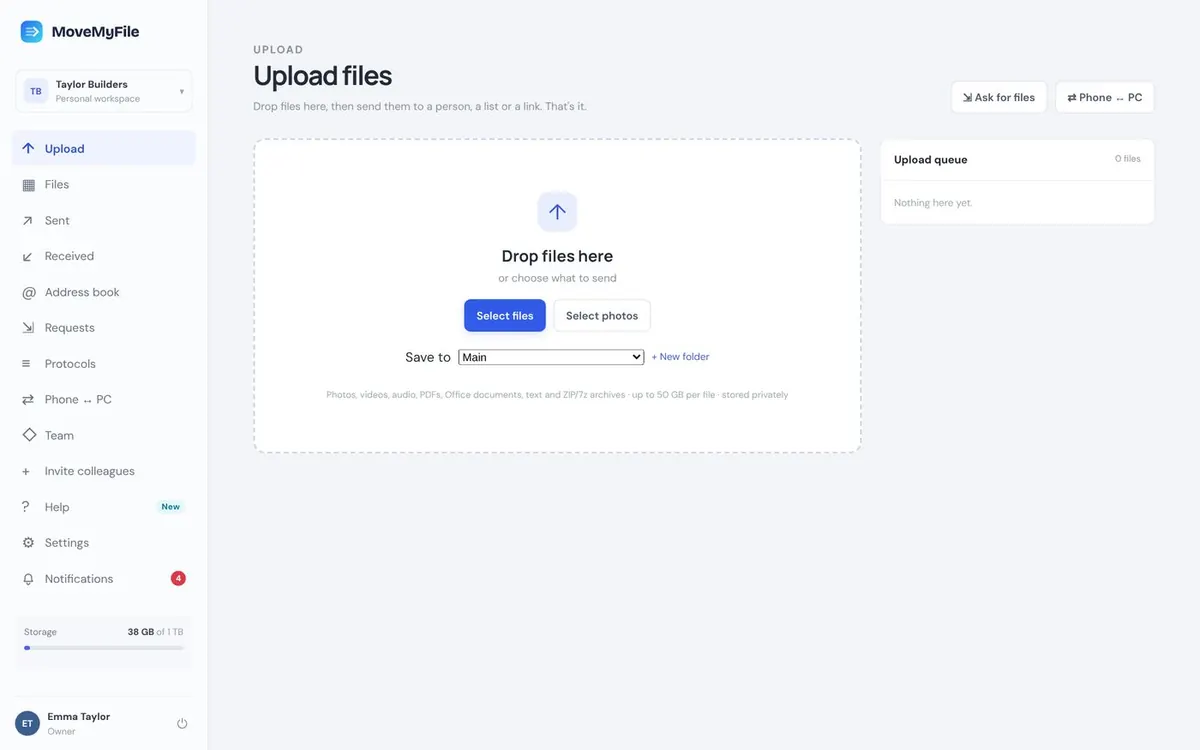Image resolution: width=1200 pixels, height=750 pixels.
Task: Open the Requests section
Action: coord(104,328)
